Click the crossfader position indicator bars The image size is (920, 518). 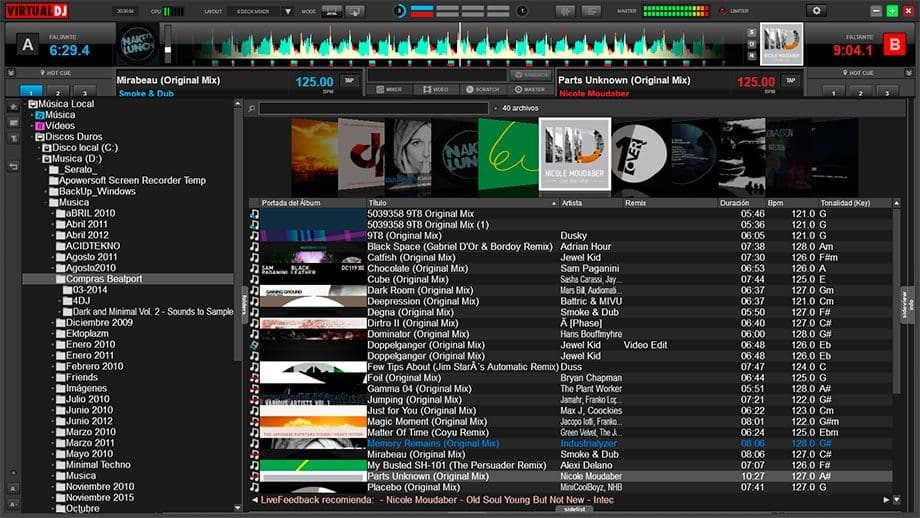pyautogui.click(x=459, y=11)
